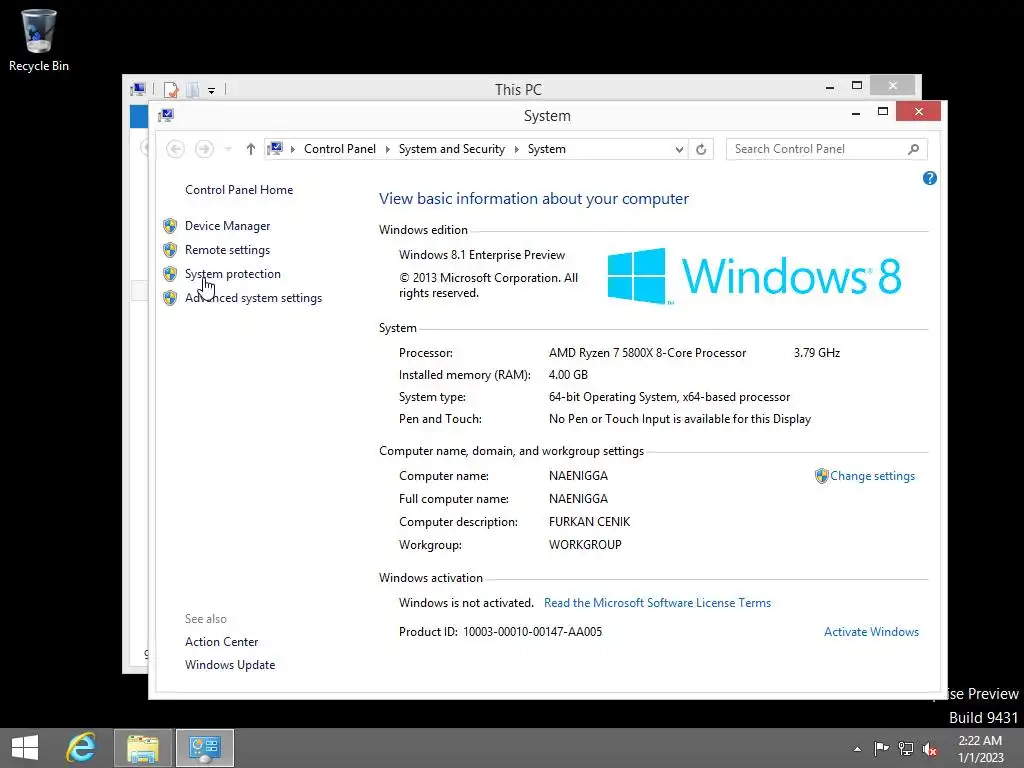
Task: Expand arrow after System and Security breadcrumb
Action: 517,150
